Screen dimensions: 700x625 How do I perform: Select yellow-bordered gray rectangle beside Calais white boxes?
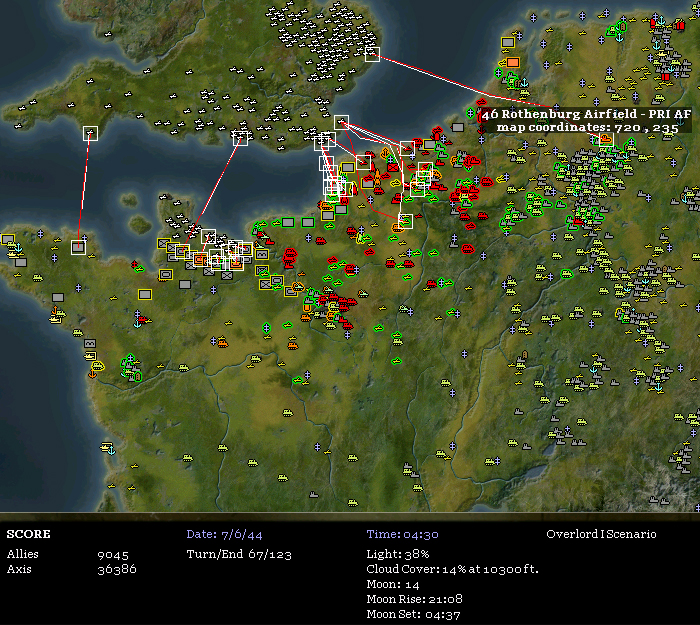click(347, 168)
